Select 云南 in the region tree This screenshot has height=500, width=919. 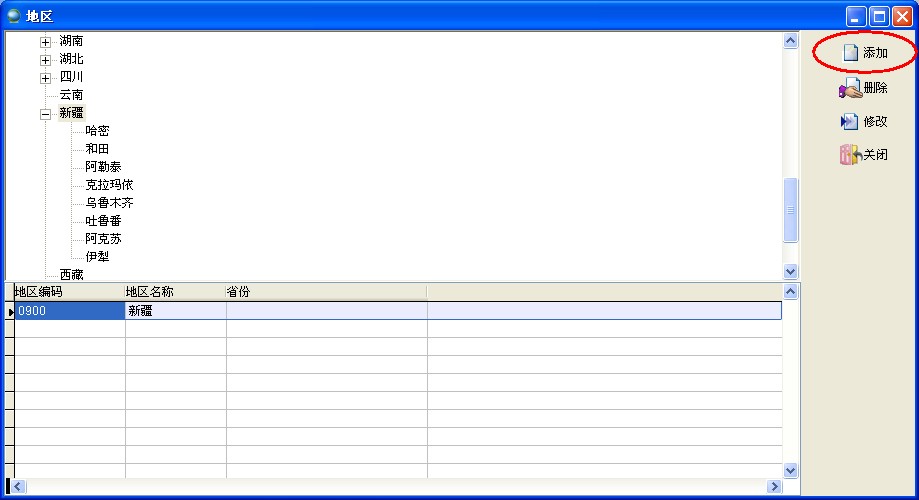[x=71, y=95]
